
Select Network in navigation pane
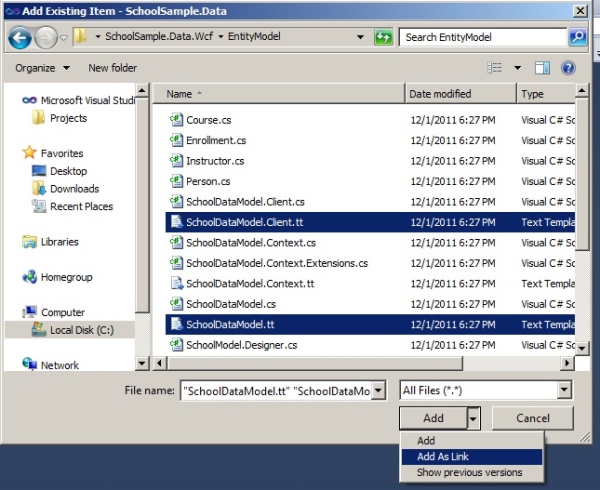(x=51, y=365)
